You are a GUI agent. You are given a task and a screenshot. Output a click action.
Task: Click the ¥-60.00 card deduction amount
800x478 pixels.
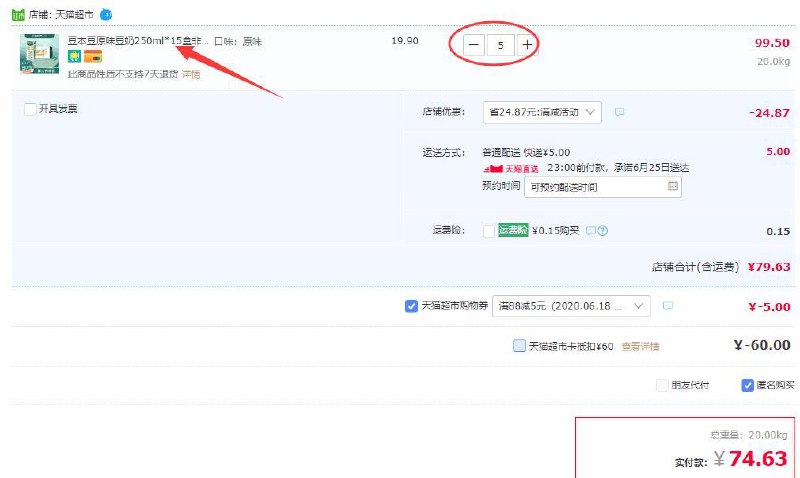point(762,345)
